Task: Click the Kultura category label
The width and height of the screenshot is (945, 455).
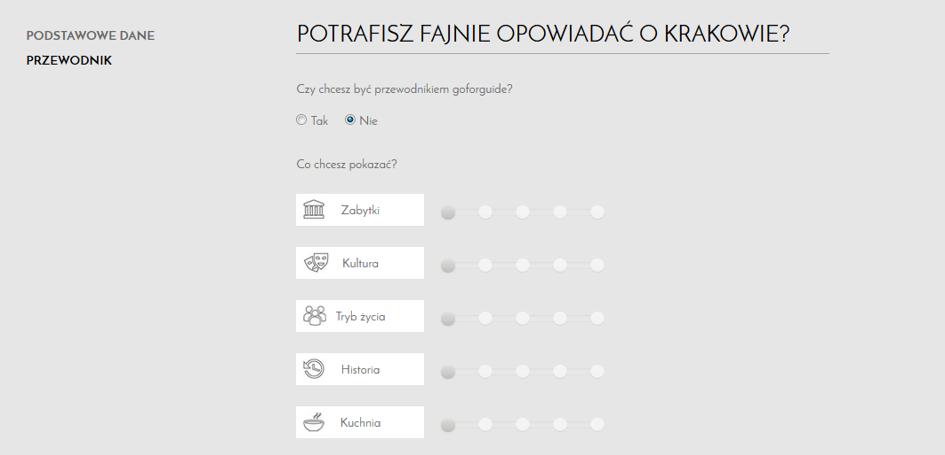Action: 360,263
